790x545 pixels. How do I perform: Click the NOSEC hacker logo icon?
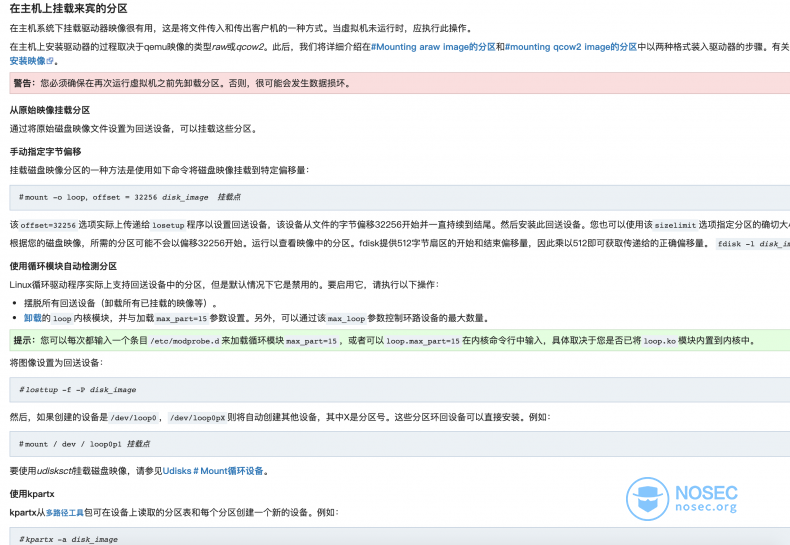647,499
